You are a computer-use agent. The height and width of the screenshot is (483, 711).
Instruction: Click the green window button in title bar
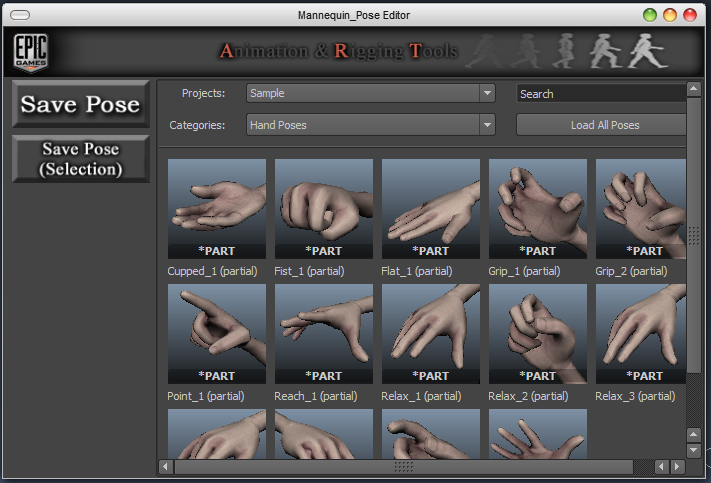click(650, 15)
